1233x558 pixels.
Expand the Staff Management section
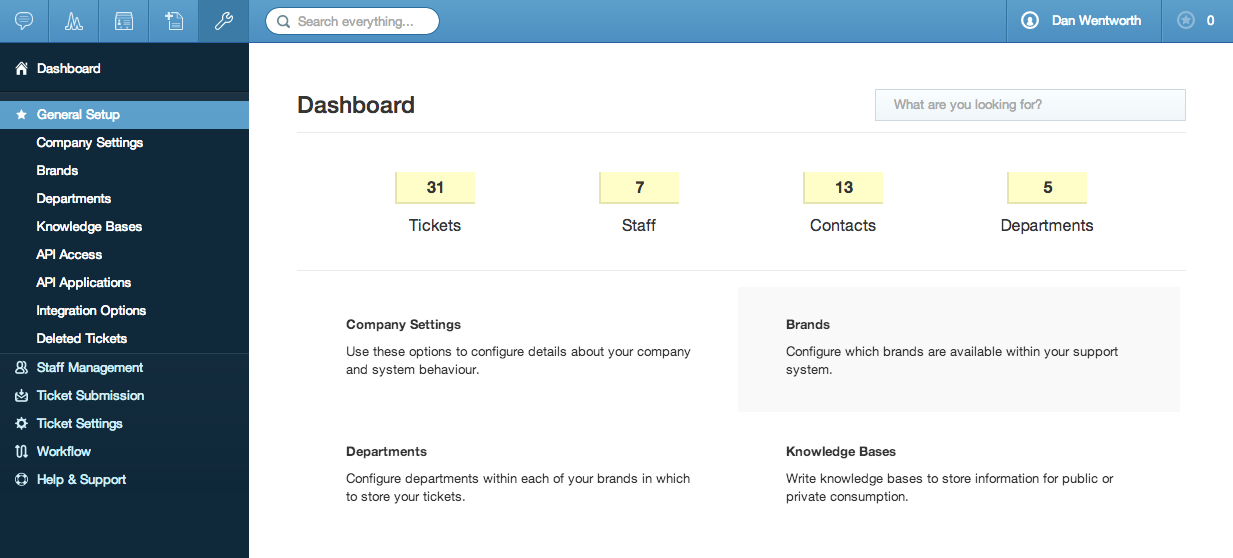pos(124,367)
